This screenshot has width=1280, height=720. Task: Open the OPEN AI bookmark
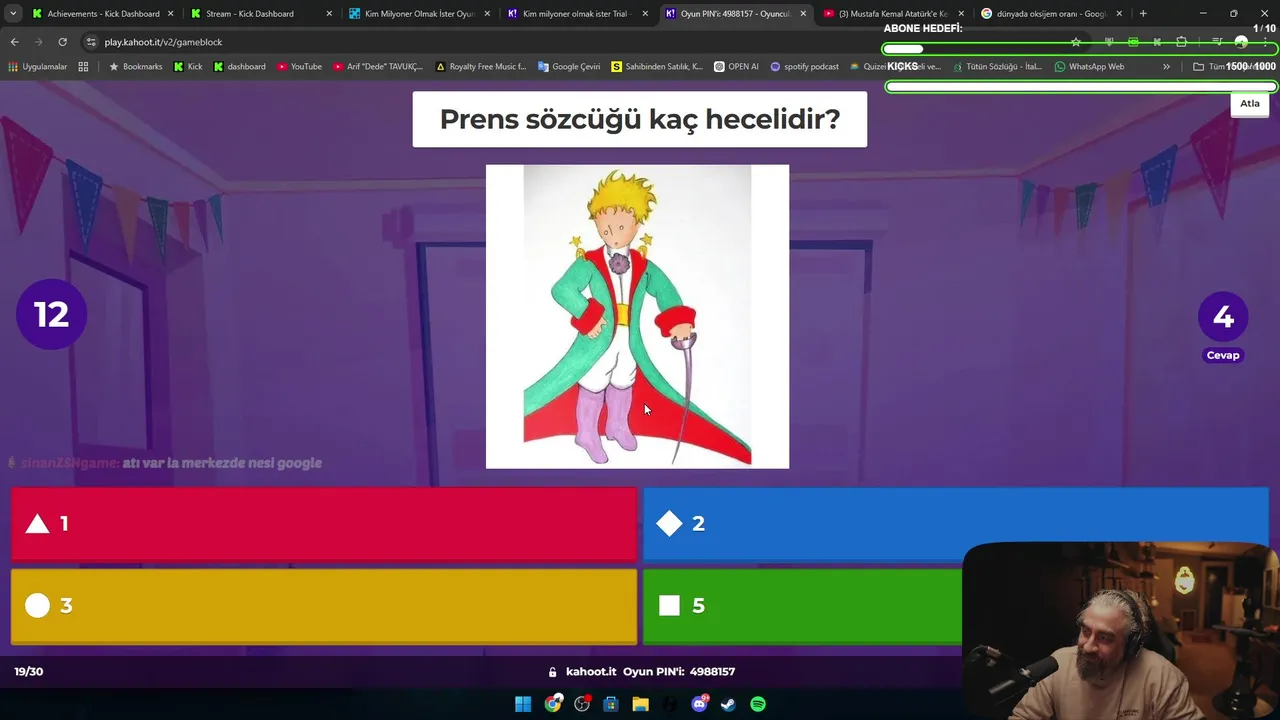736,67
